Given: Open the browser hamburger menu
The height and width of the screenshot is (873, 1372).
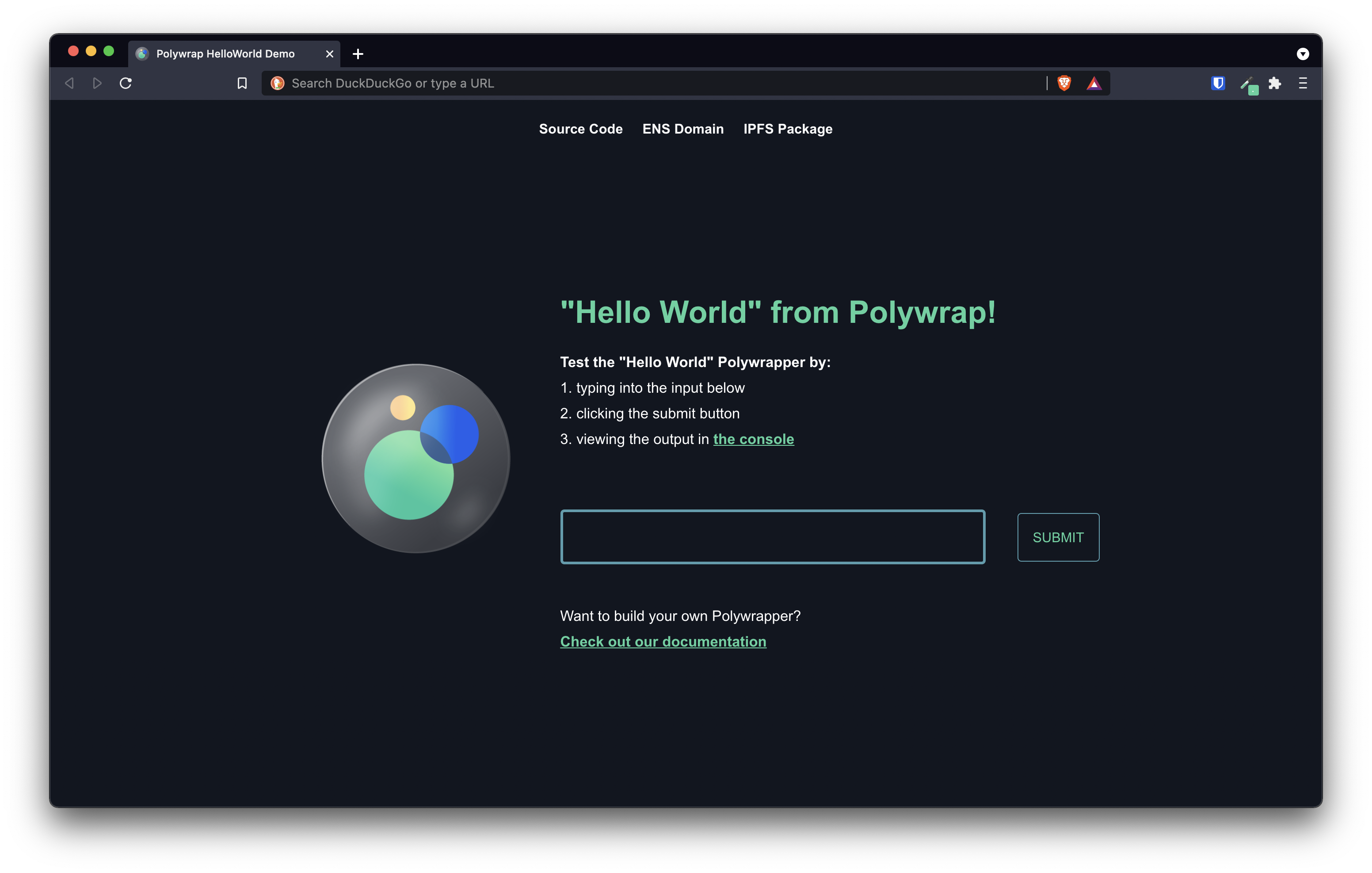Looking at the screenshot, I should pyautogui.click(x=1303, y=83).
